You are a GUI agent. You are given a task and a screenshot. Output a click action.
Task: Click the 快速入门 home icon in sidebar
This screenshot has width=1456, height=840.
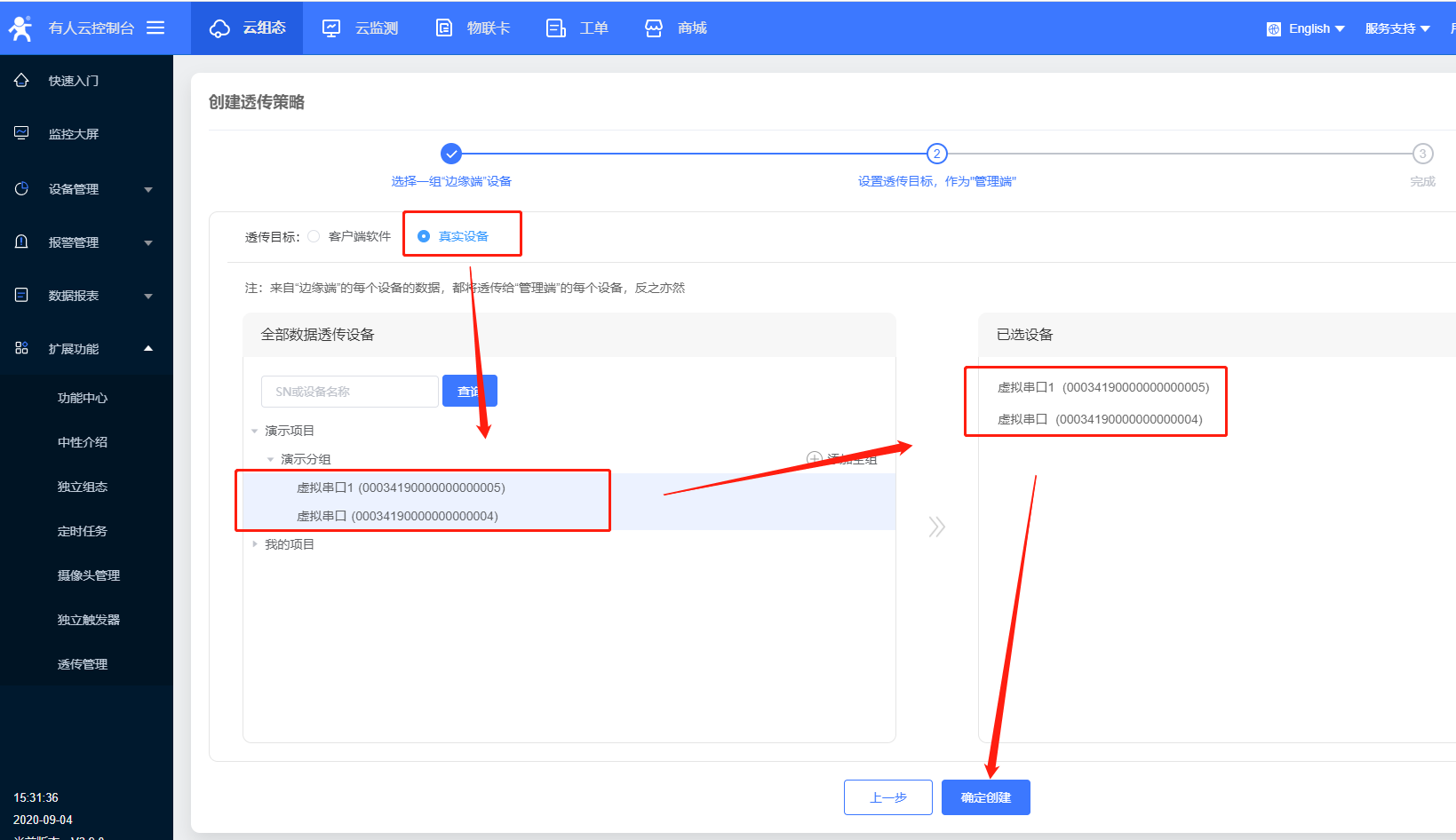[22, 81]
